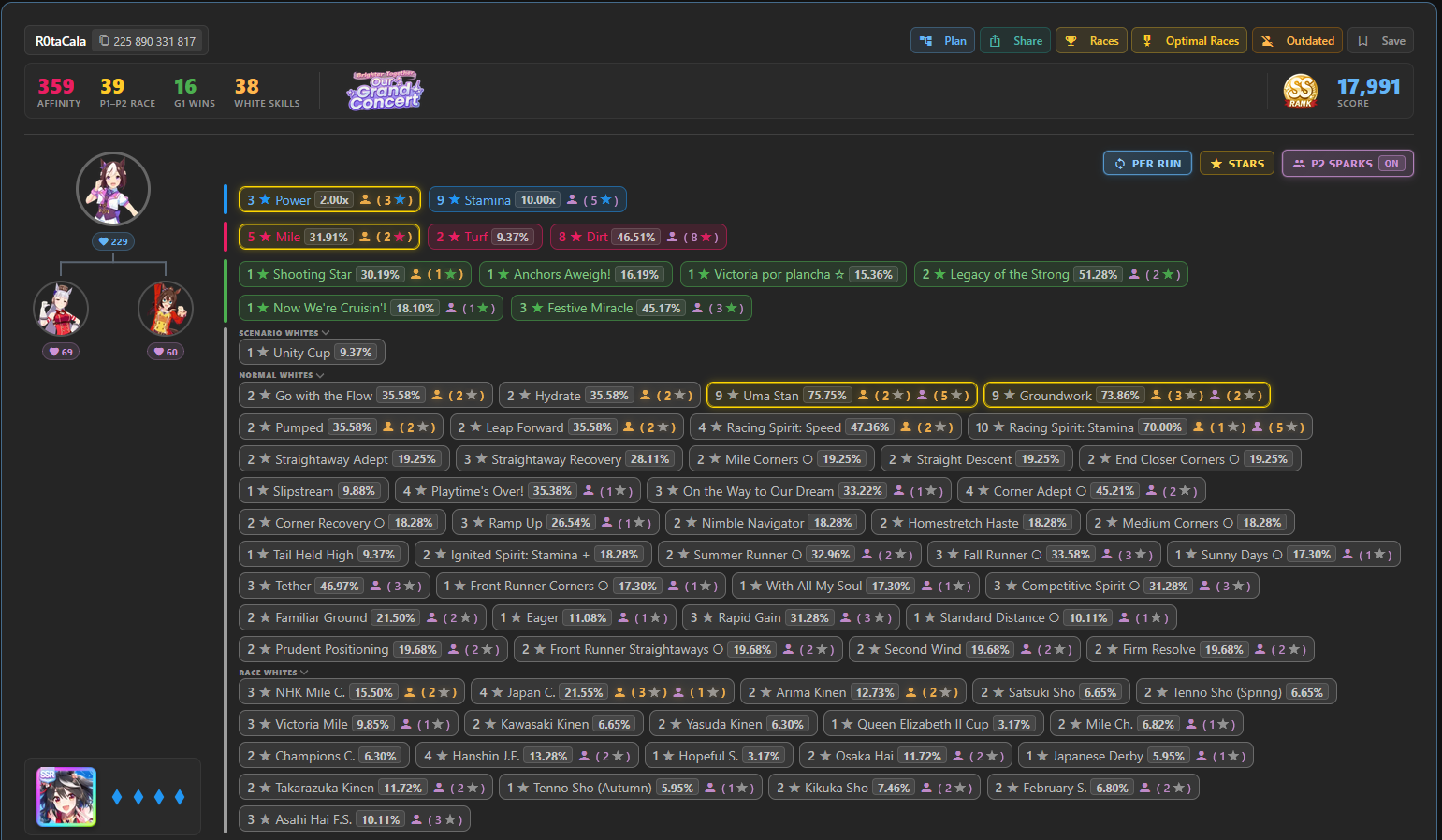Select the main parent character portrait
This screenshot has height=840, width=1442.
pos(113,189)
